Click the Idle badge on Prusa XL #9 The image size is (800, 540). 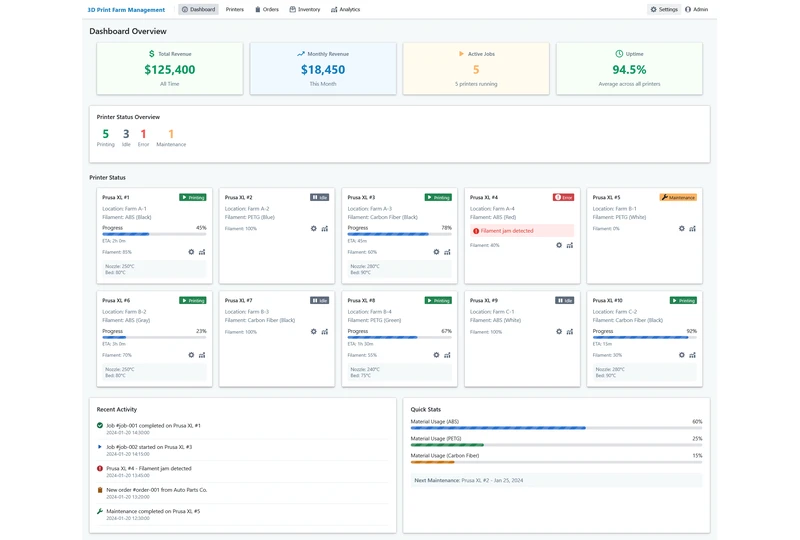point(565,301)
